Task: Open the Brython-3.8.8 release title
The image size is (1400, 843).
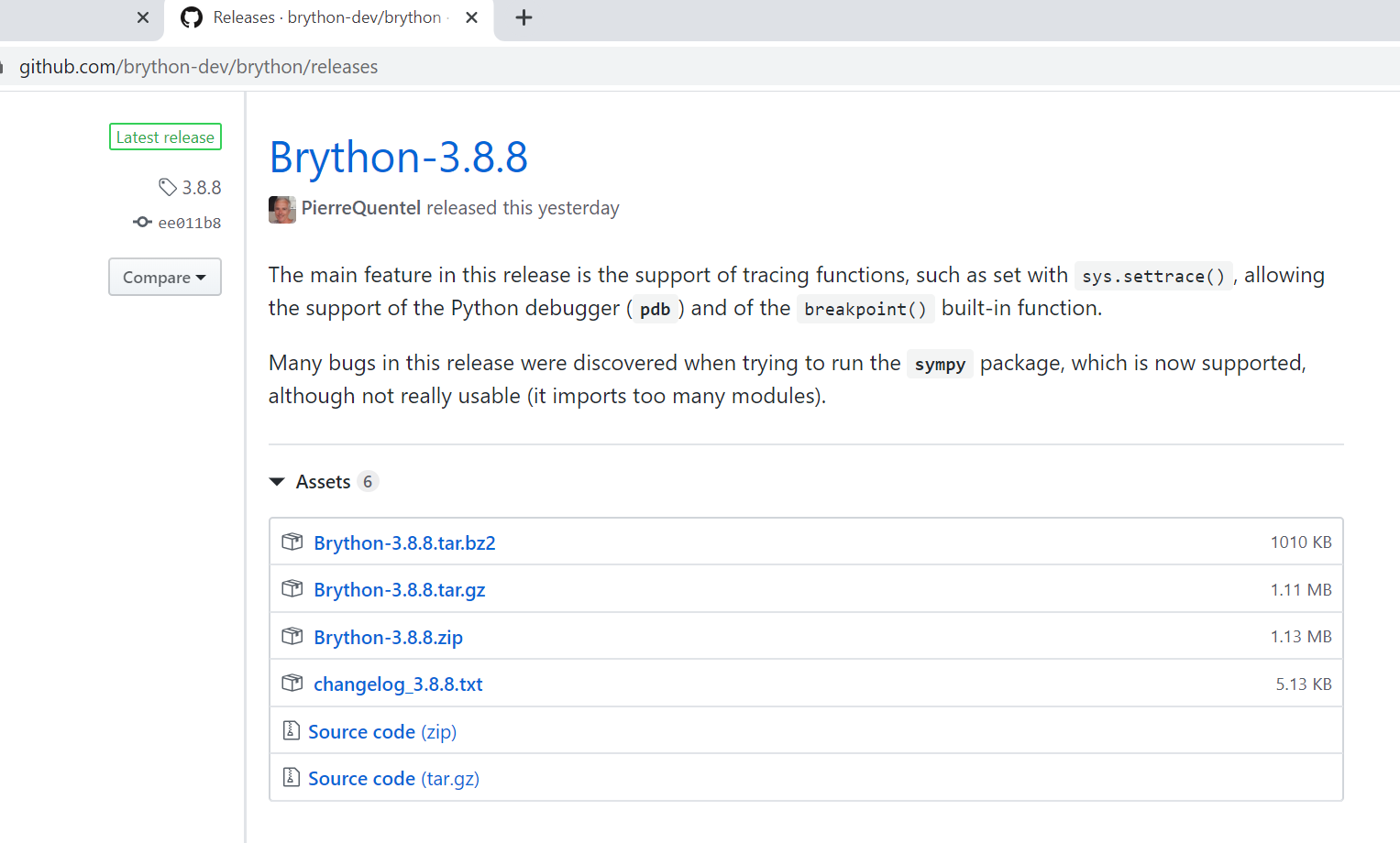Action: [399, 158]
